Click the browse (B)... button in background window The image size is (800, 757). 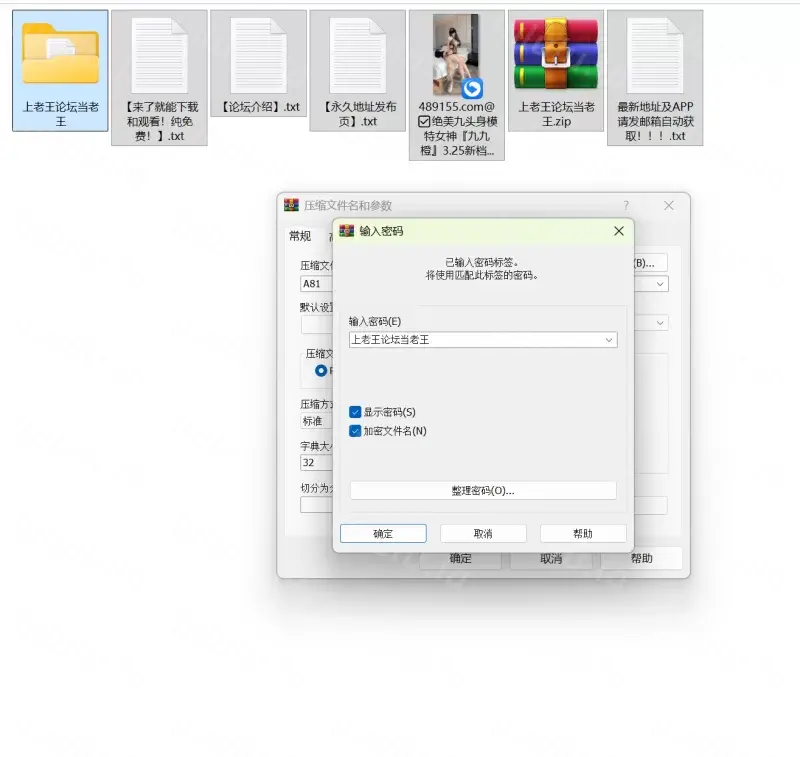coord(651,263)
